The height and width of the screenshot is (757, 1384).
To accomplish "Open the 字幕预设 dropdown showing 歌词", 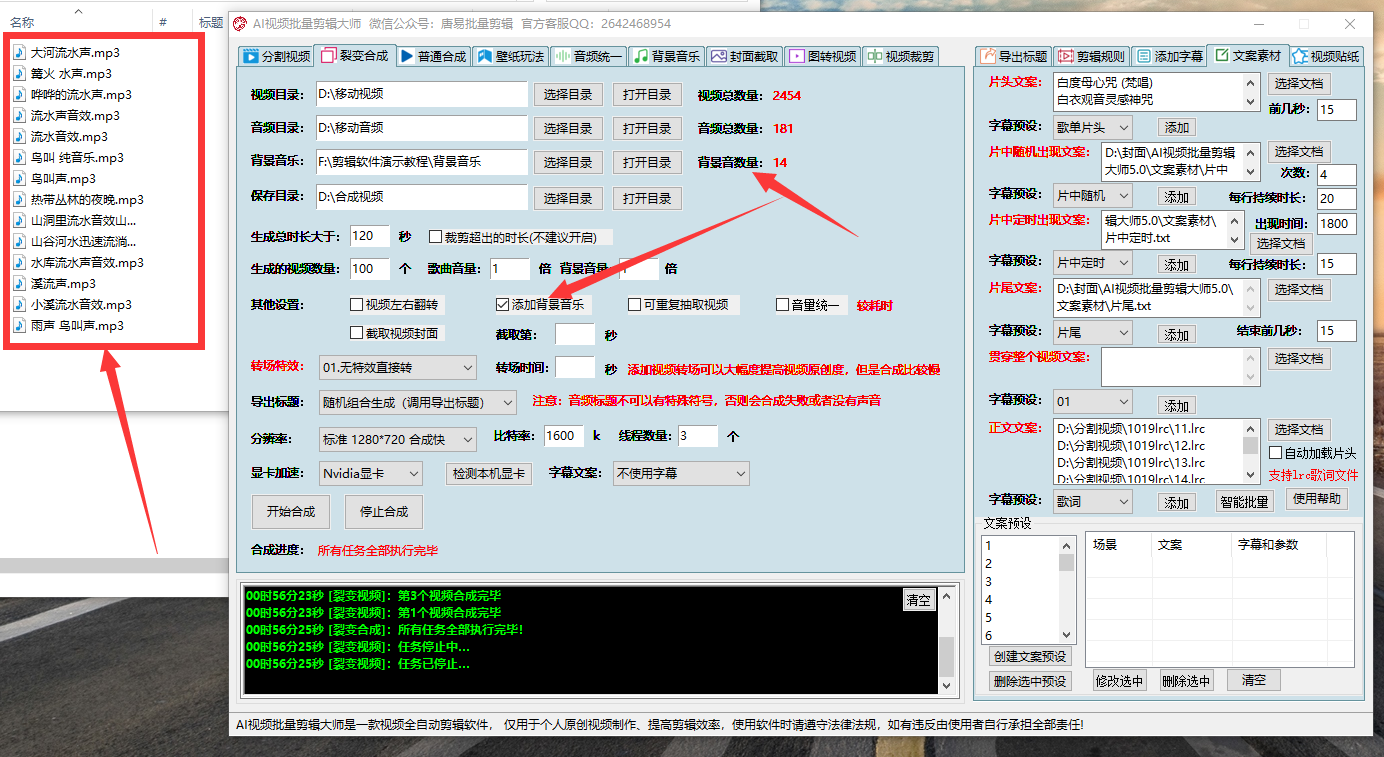I will [1093, 502].
